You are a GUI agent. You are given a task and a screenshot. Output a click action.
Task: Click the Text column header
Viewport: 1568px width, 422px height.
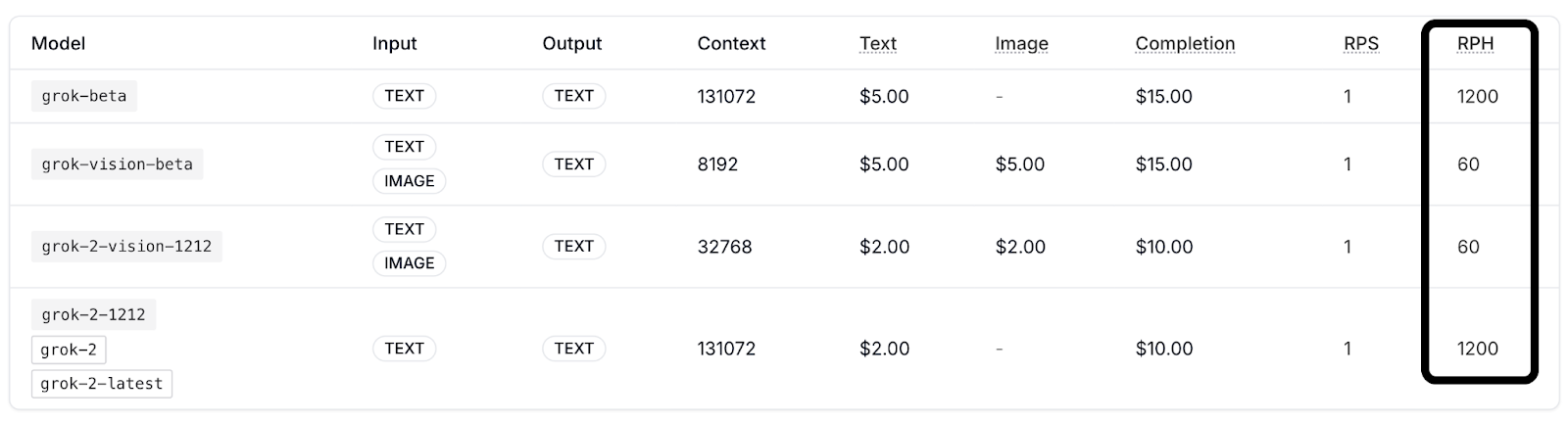click(878, 43)
